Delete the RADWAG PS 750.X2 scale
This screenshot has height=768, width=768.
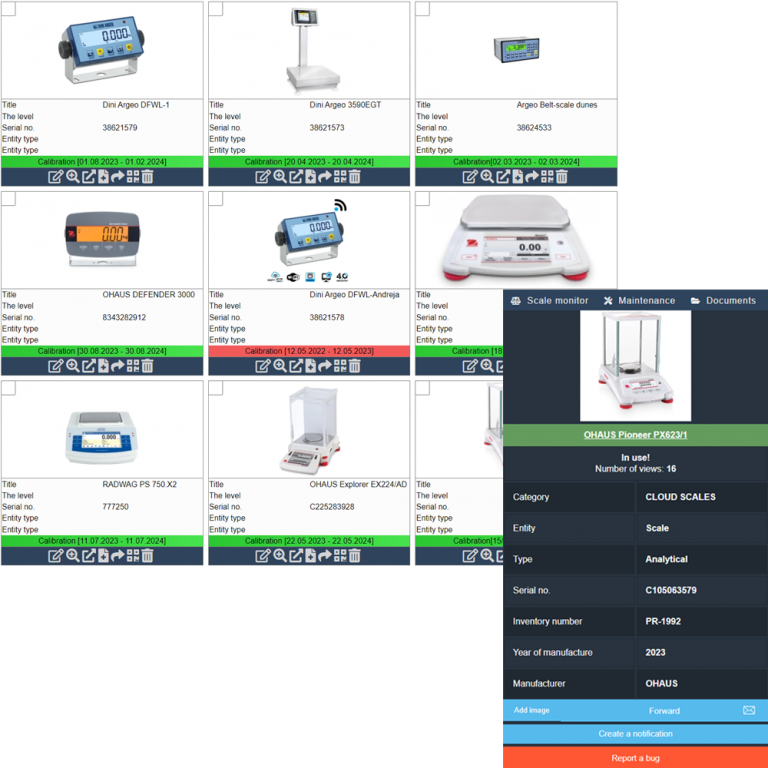pyautogui.click(x=147, y=555)
